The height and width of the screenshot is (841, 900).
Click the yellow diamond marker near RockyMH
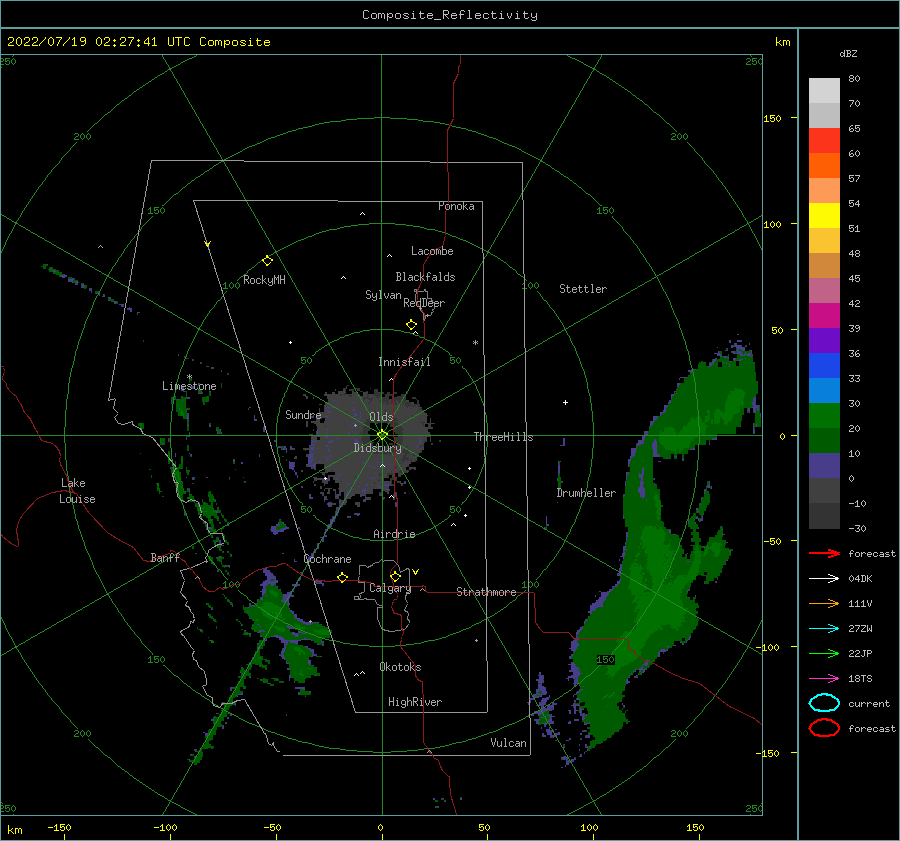pos(267,261)
